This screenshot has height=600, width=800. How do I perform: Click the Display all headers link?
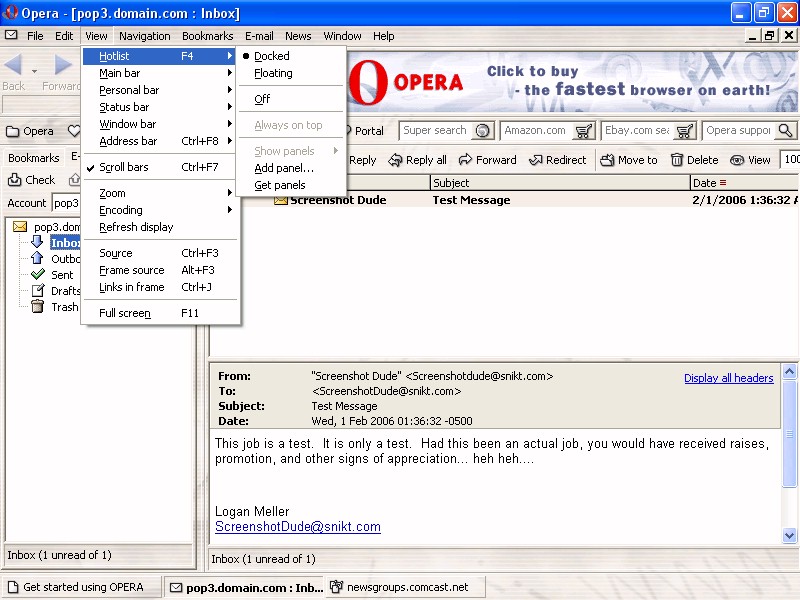(x=729, y=378)
